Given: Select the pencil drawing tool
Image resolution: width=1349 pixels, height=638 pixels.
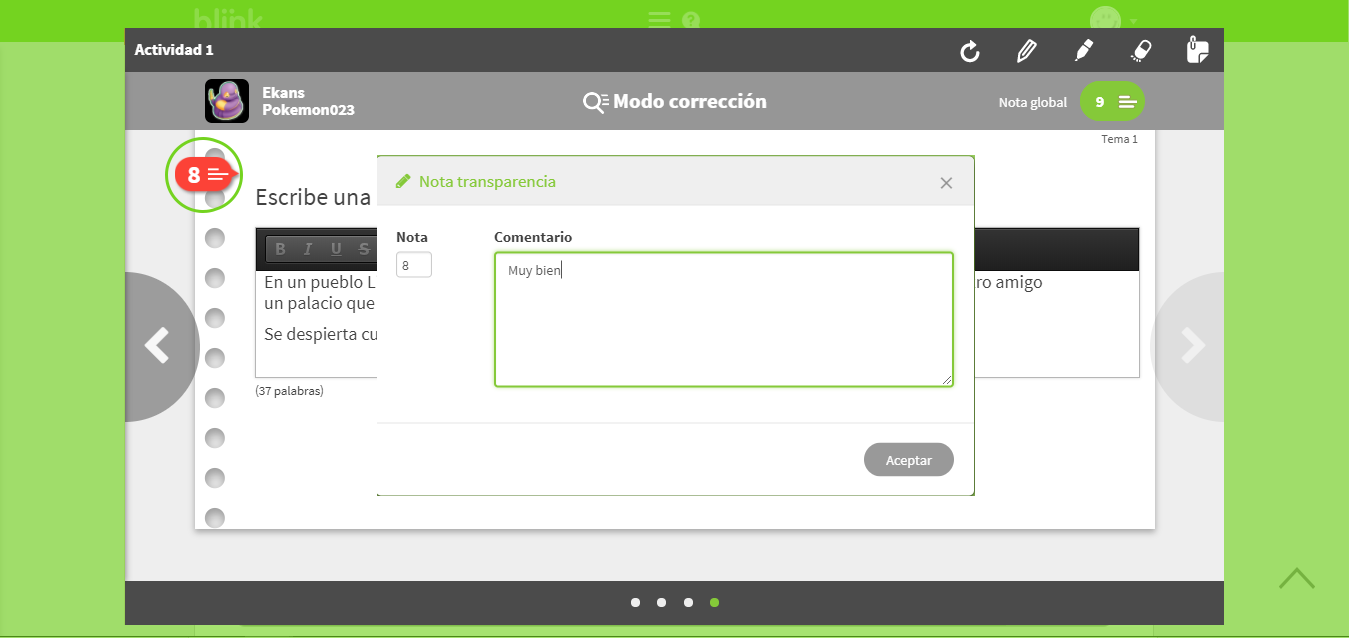Looking at the screenshot, I should pos(1026,51).
